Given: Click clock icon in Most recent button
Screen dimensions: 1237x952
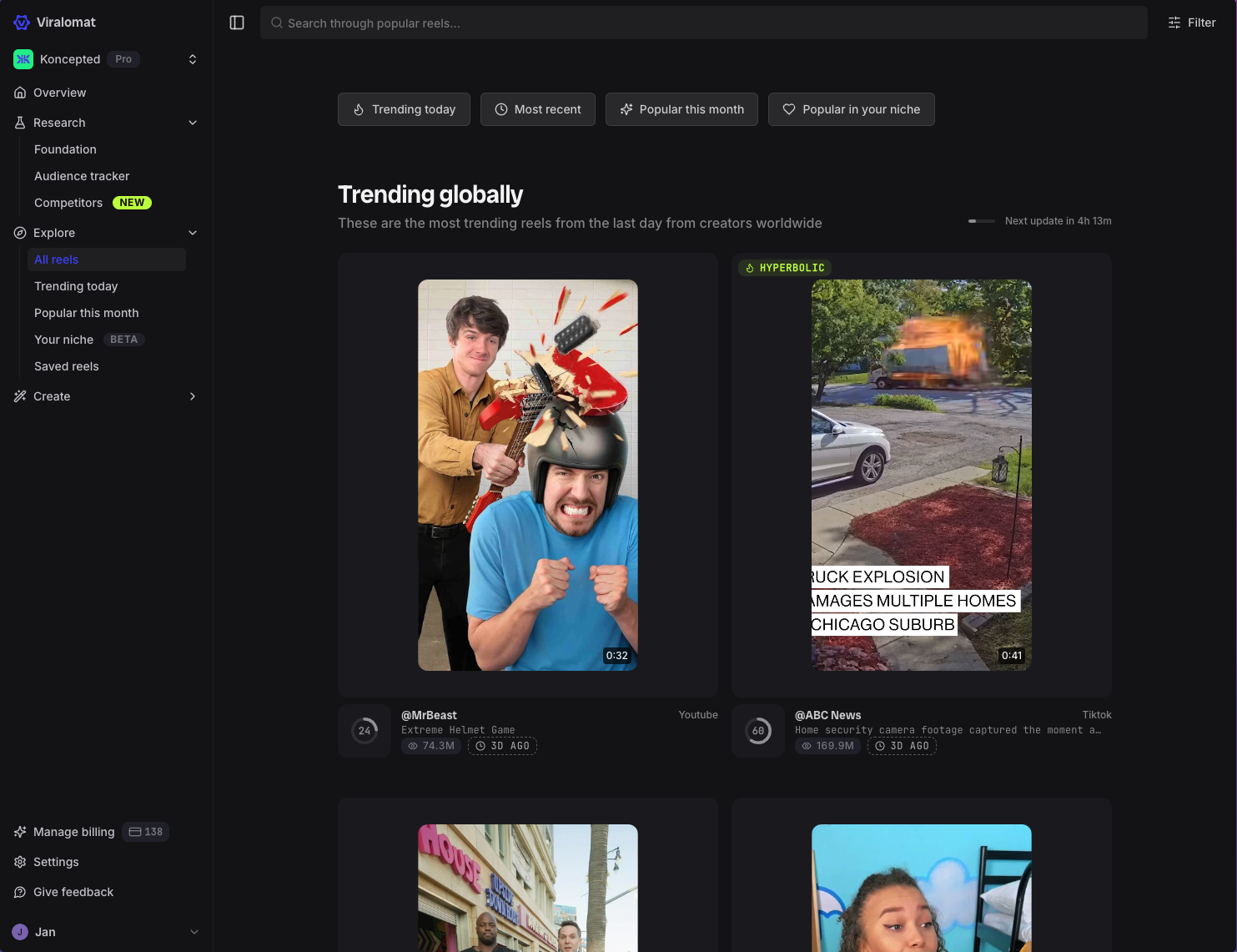Looking at the screenshot, I should click(x=501, y=109).
